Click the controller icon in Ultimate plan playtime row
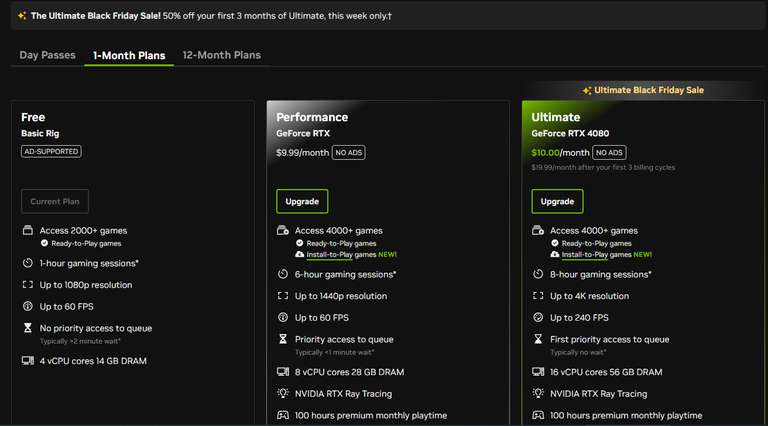This screenshot has height=426, width=768. (538, 415)
